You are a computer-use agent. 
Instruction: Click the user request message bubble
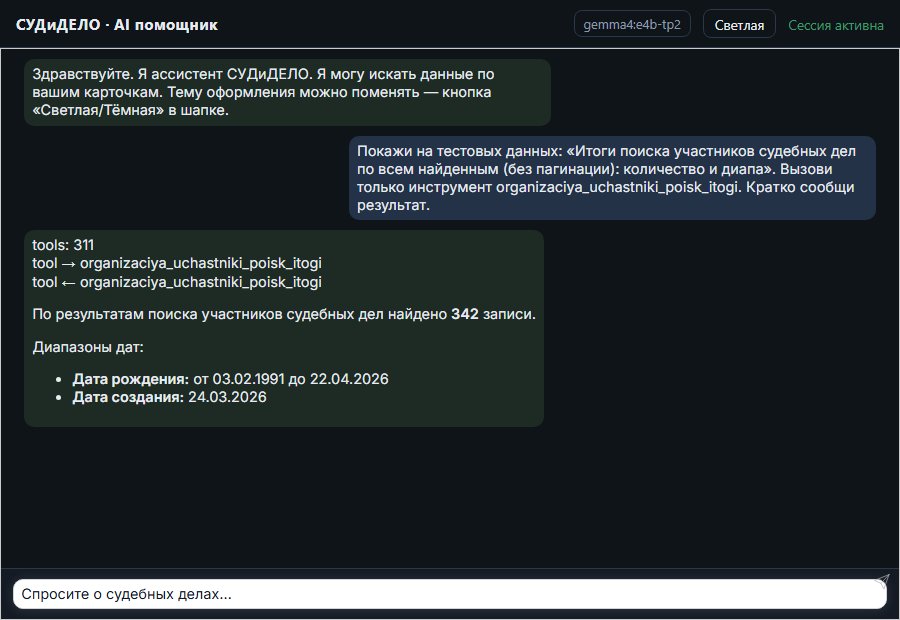click(612, 177)
